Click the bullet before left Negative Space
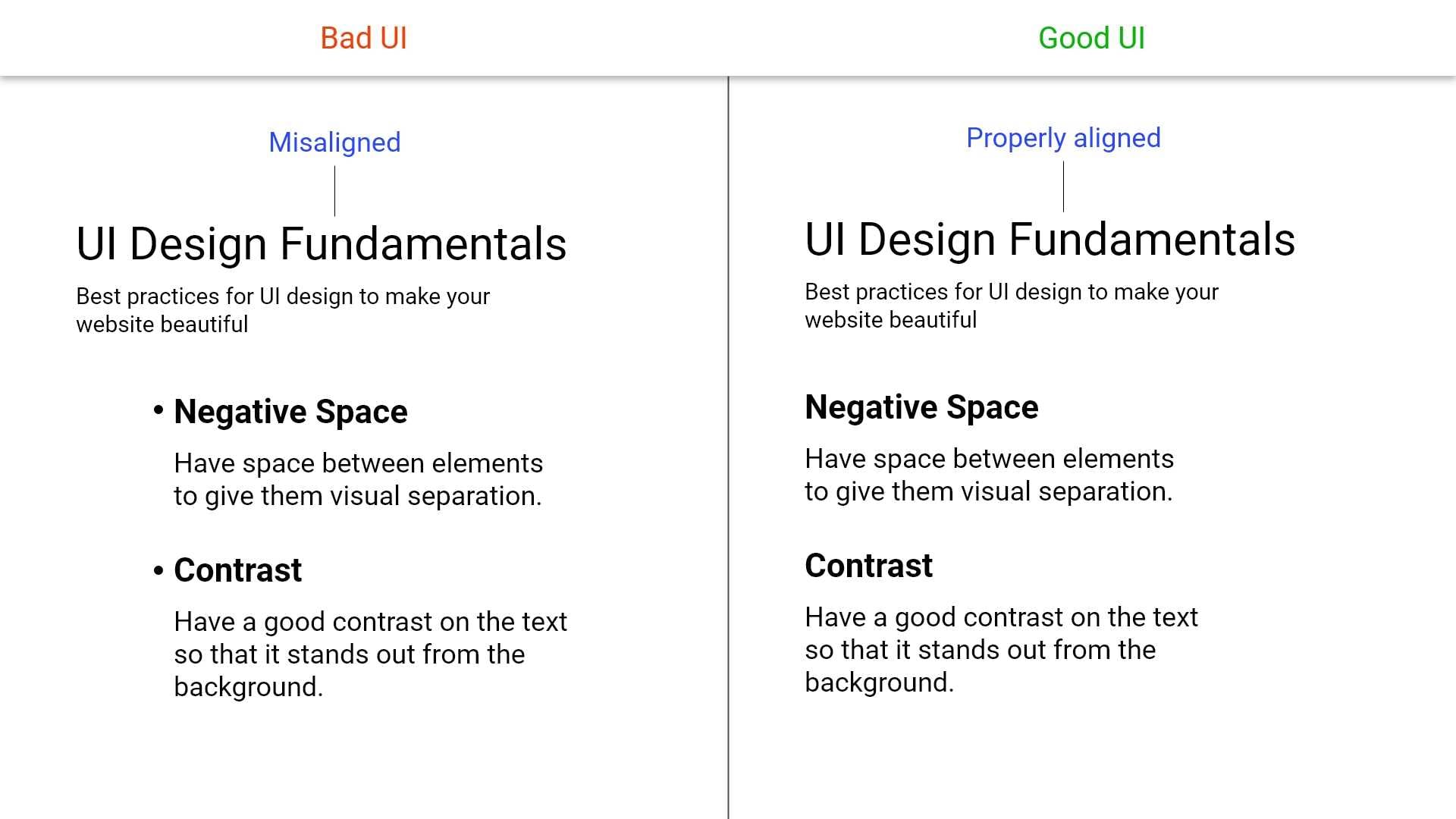 click(x=158, y=410)
